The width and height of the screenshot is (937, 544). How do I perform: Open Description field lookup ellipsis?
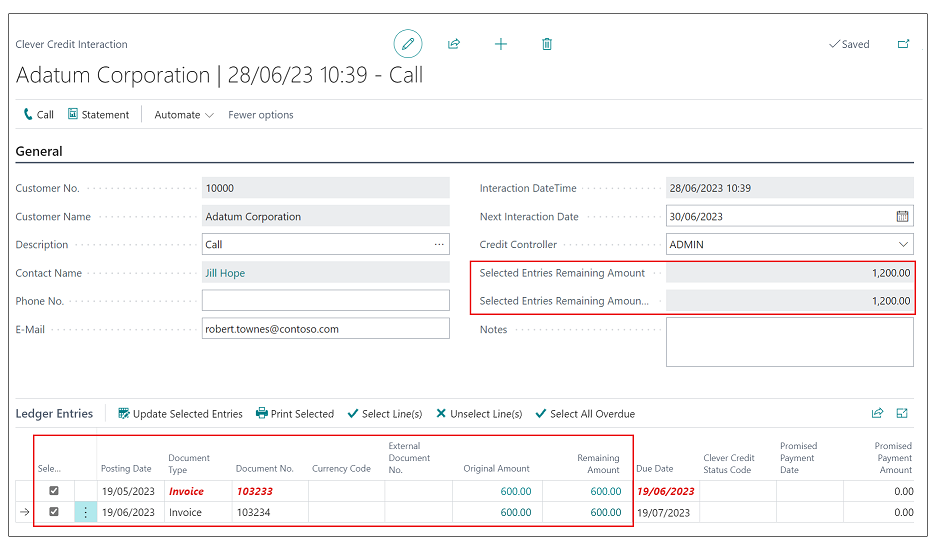click(x=439, y=244)
